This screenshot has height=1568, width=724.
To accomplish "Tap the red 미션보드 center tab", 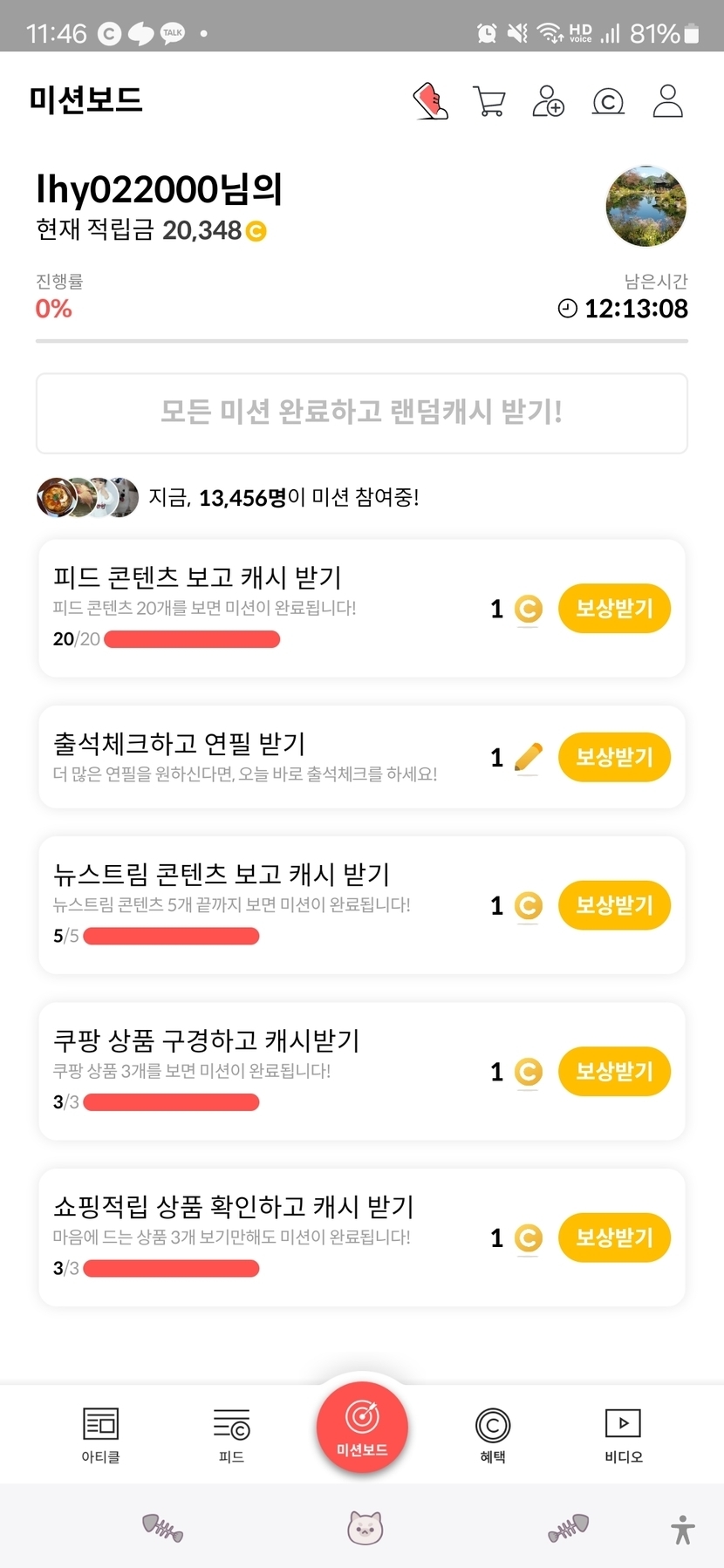I will pyautogui.click(x=362, y=1428).
